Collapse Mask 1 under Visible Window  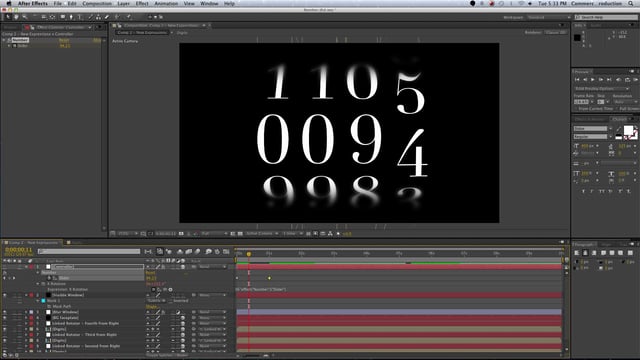click(38, 301)
